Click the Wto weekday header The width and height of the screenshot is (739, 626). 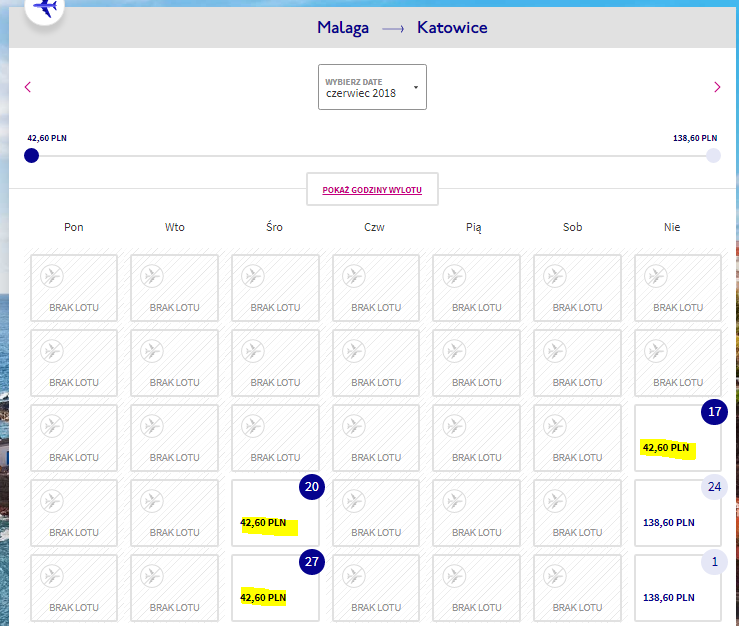click(174, 227)
